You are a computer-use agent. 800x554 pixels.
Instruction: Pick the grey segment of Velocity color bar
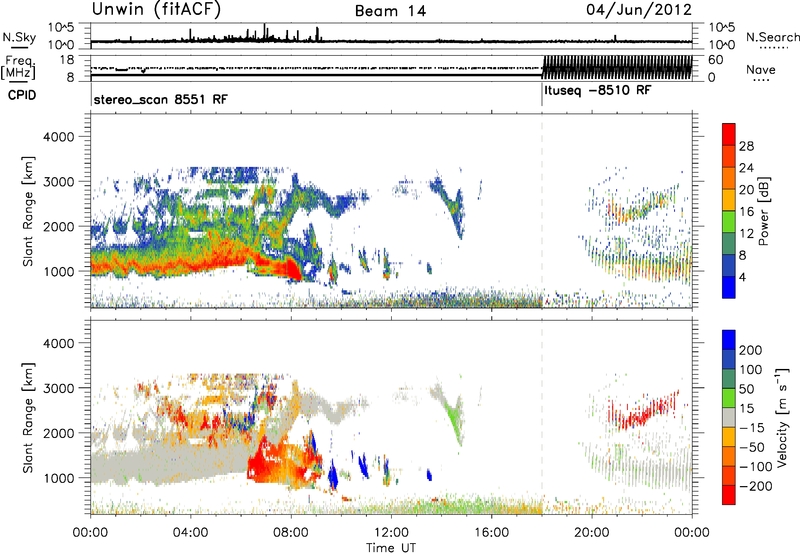tap(729, 417)
